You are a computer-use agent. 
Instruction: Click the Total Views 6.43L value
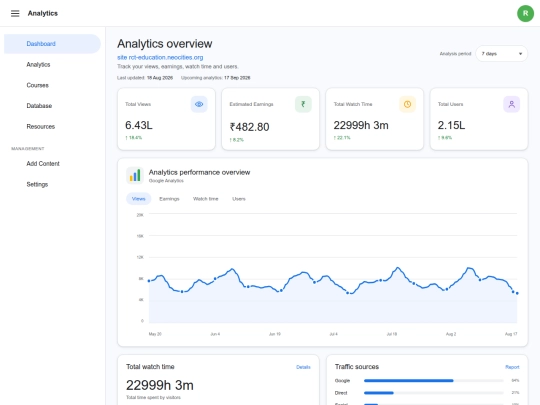[x=139, y=125]
